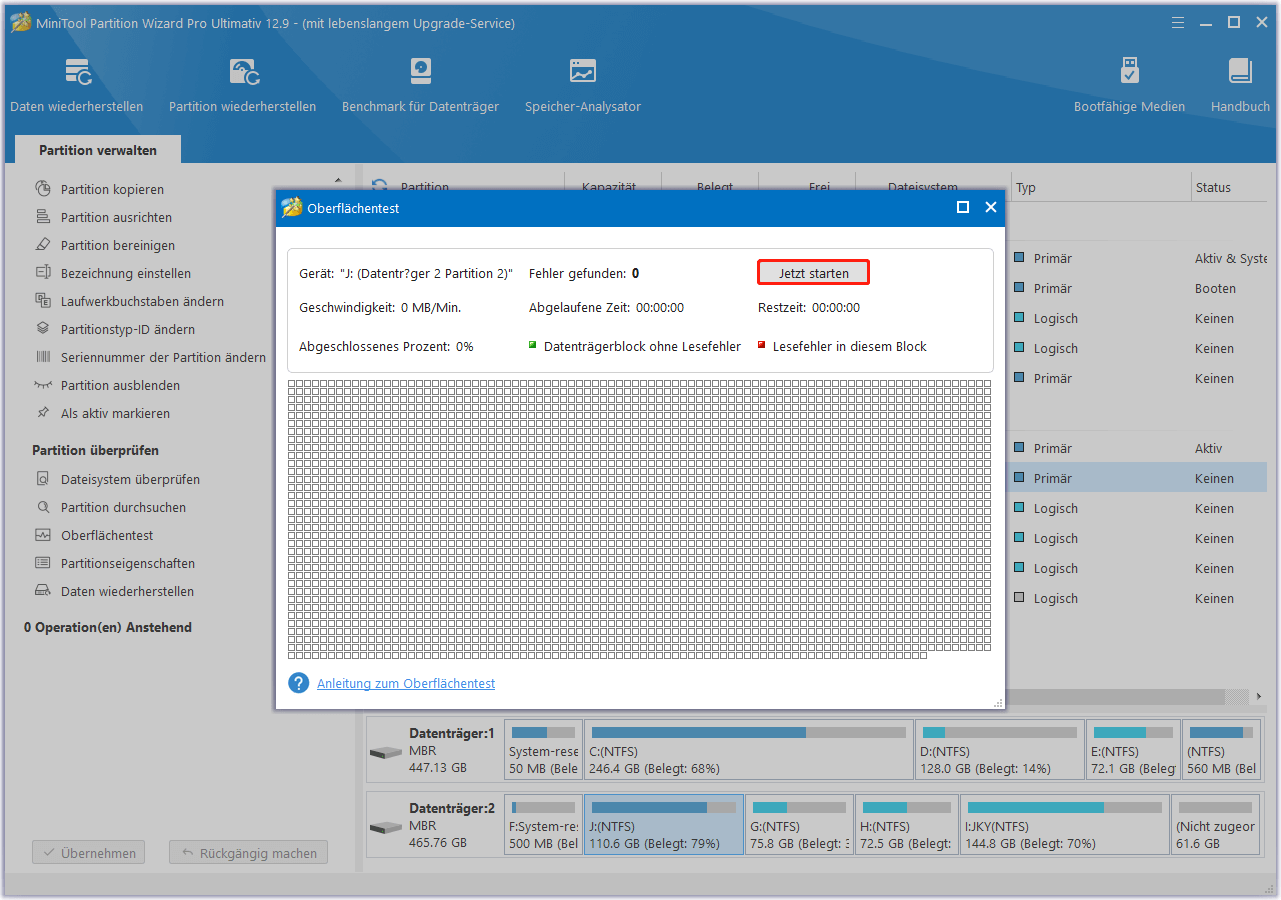Run Dateisystem überprüfen
1281x900 pixels.
[x=130, y=479]
